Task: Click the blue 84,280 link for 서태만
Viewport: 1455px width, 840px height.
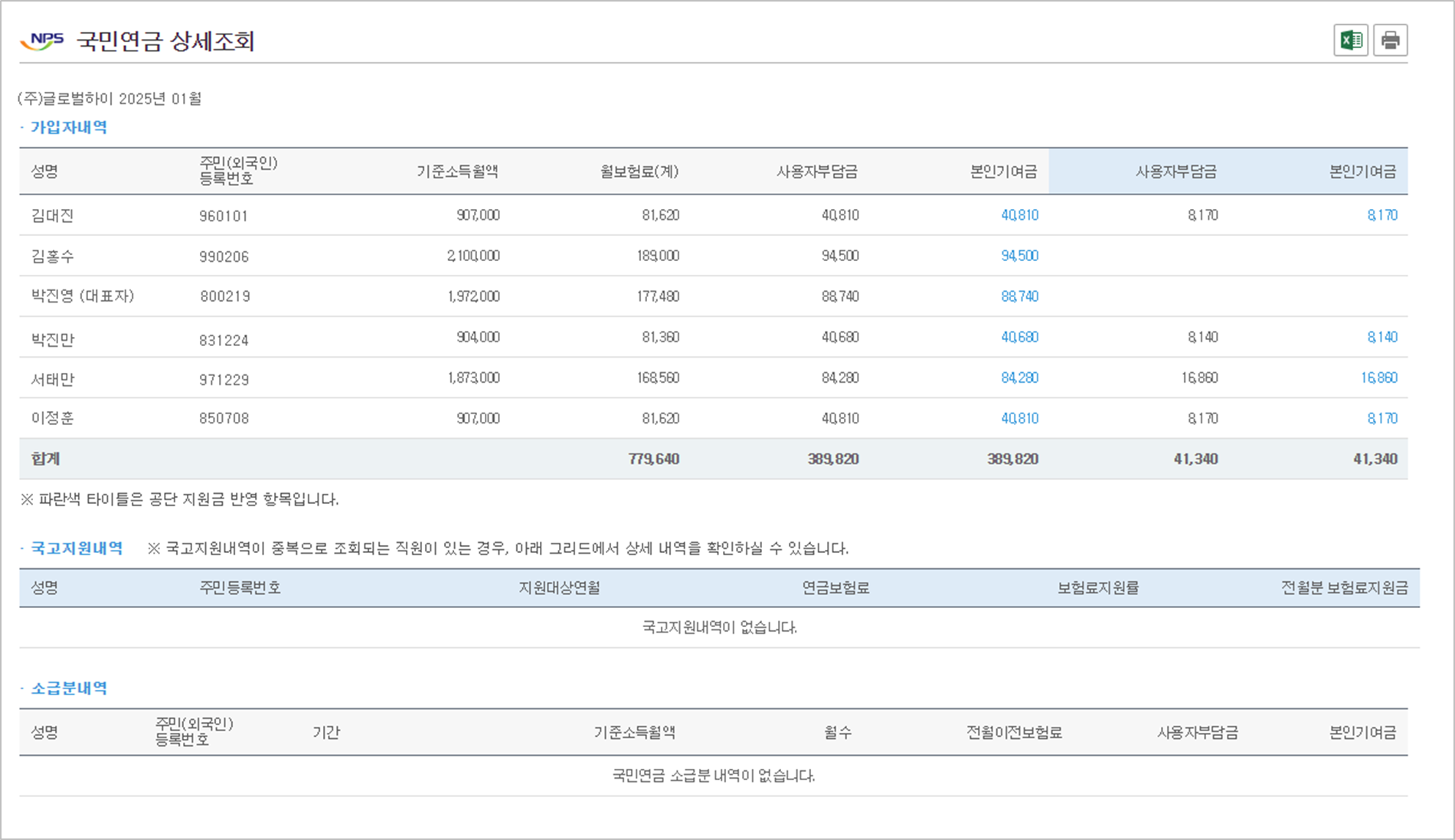Action: (1019, 378)
